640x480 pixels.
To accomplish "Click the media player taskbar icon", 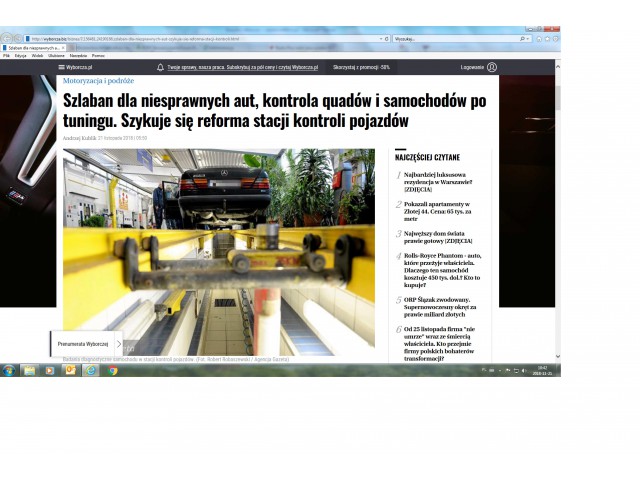I will tap(50, 370).
